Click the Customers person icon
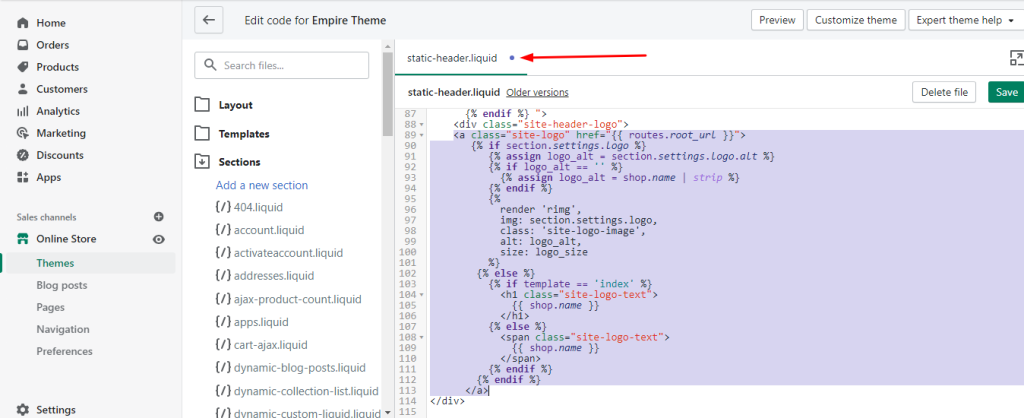The image size is (1024, 418). point(23,89)
